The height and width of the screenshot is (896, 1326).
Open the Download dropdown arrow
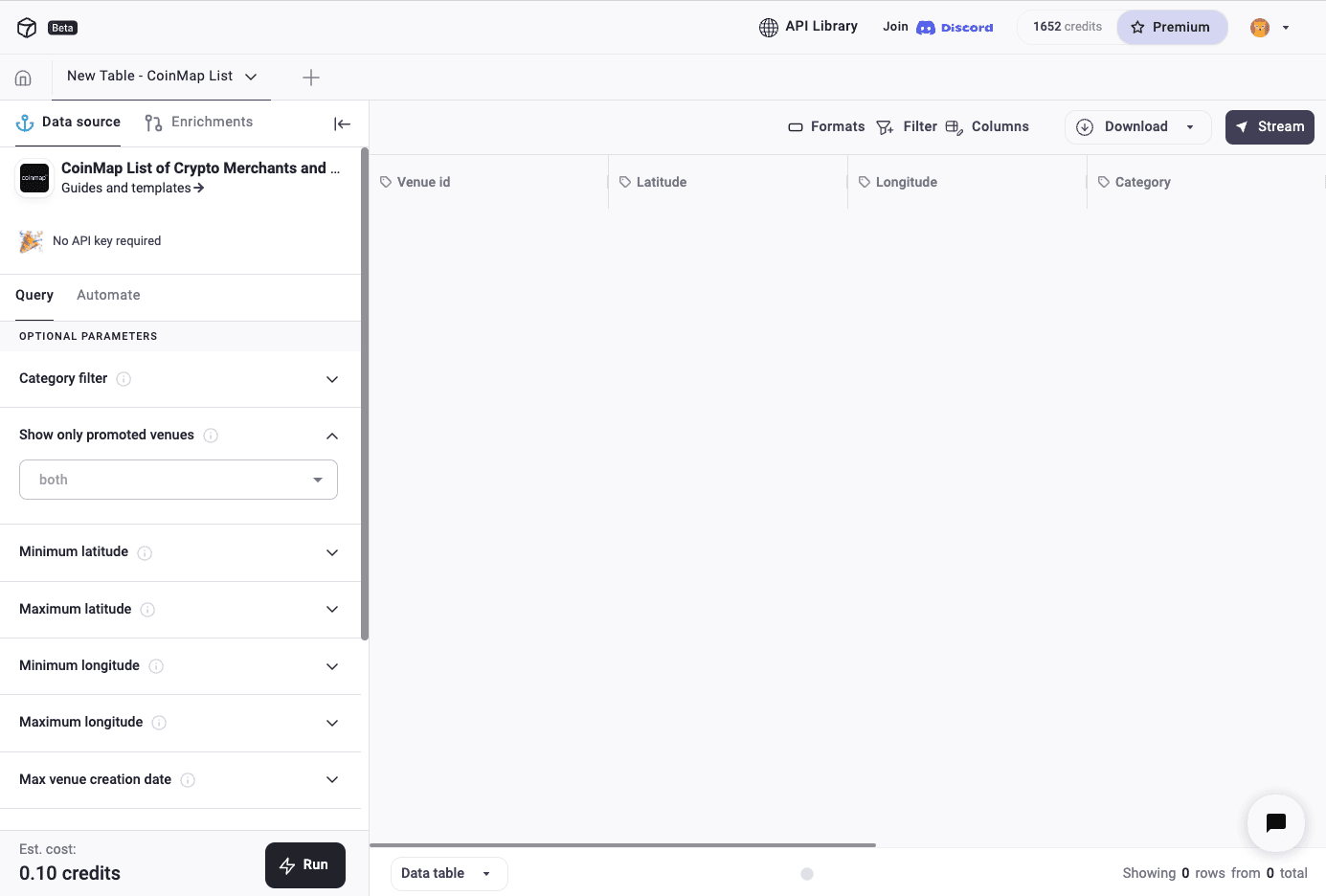(1190, 126)
